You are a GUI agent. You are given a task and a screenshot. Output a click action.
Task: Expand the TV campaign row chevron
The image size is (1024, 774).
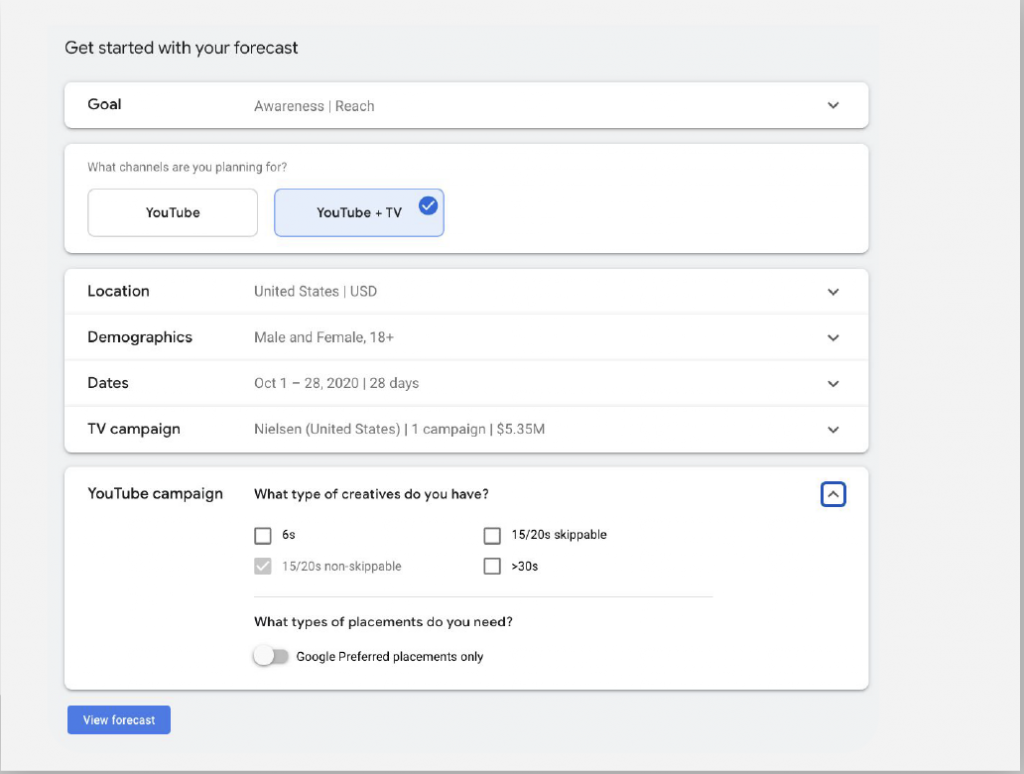(833, 430)
